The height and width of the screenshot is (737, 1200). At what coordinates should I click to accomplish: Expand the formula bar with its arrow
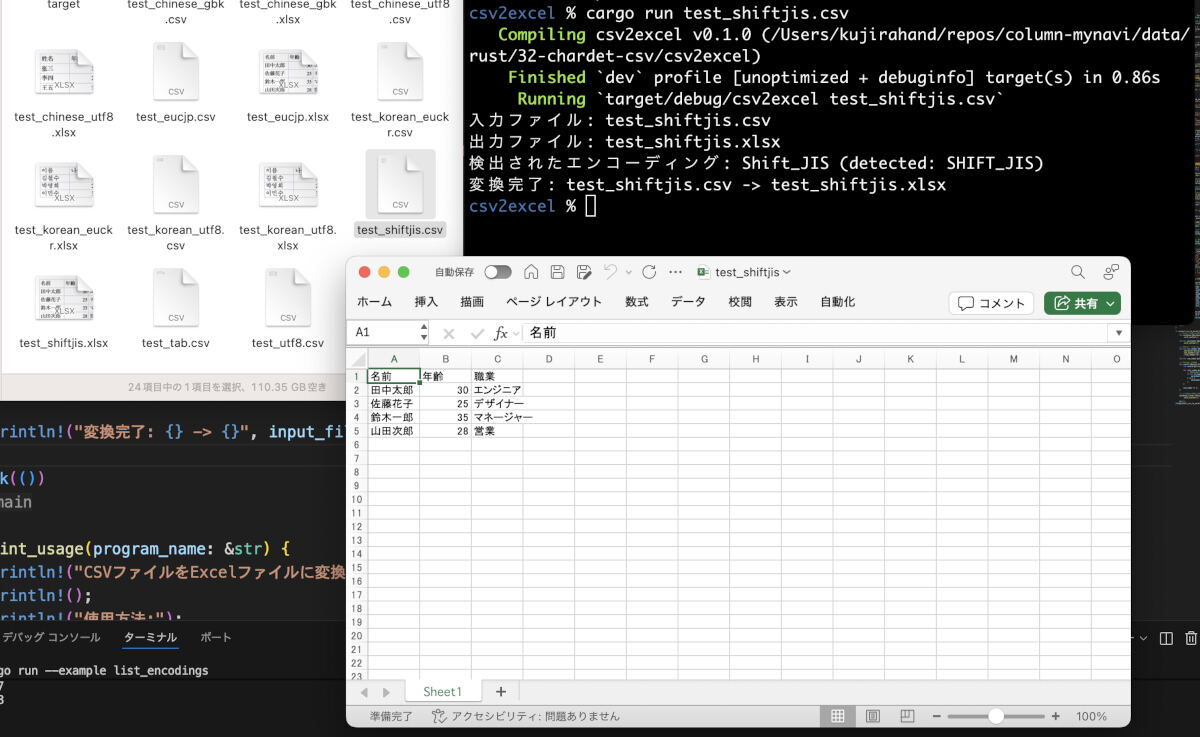[1118, 332]
